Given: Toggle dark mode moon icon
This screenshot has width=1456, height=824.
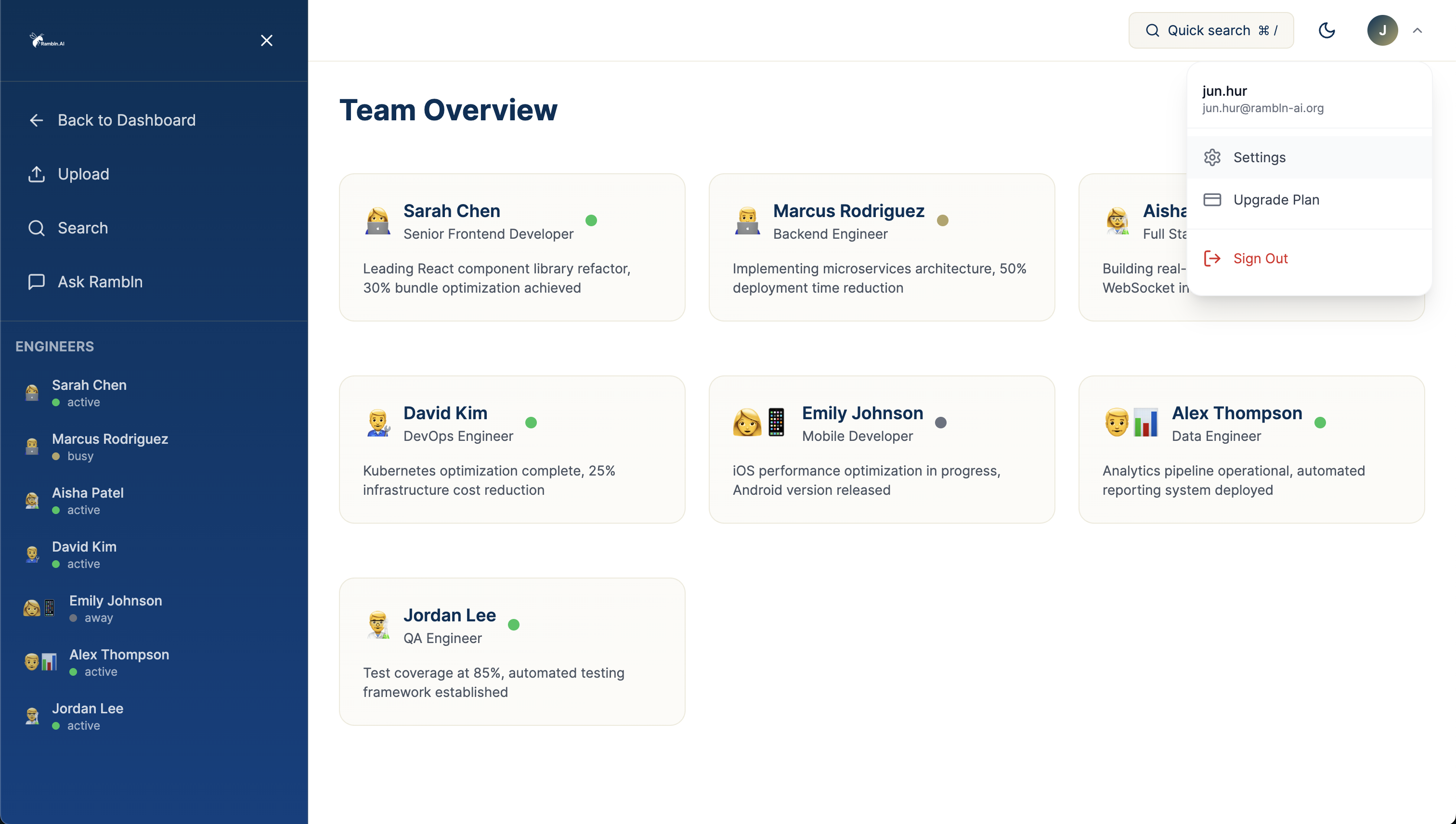Looking at the screenshot, I should click(1326, 30).
